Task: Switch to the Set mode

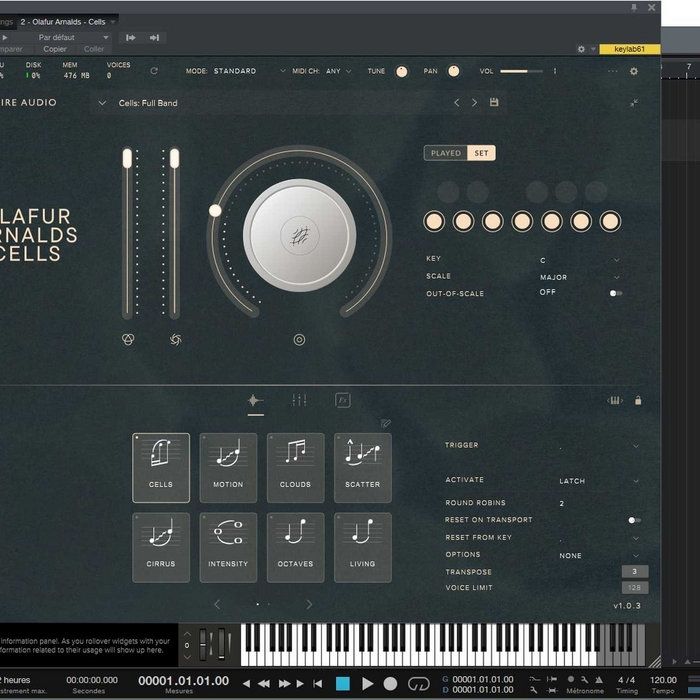Action: tap(481, 153)
